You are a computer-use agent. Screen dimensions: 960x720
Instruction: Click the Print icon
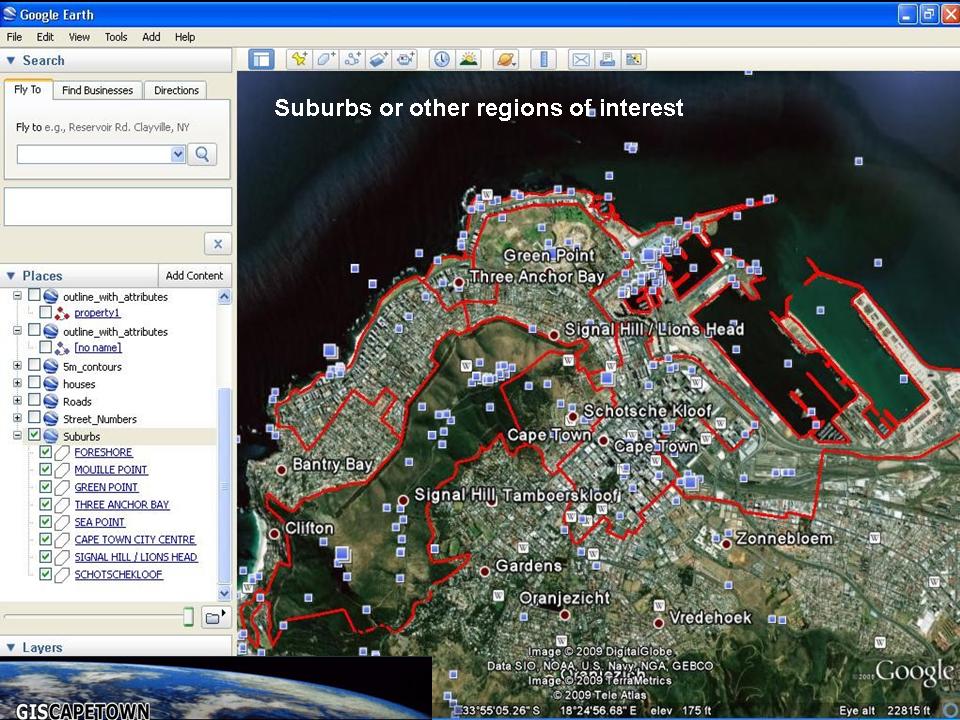(607, 59)
